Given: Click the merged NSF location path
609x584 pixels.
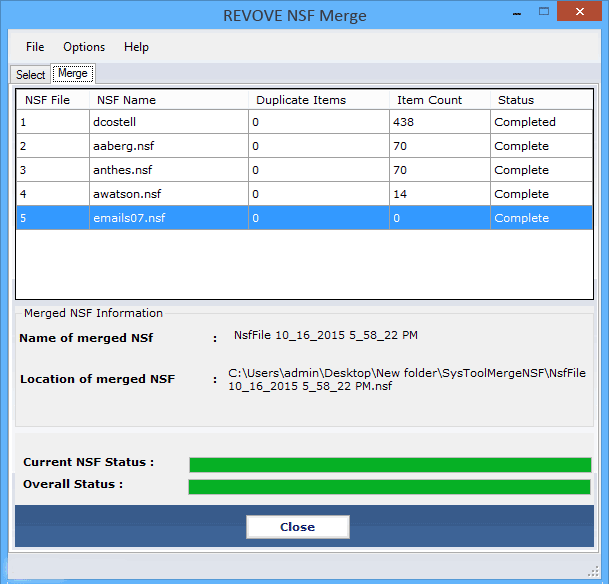Looking at the screenshot, I should (407, 379).
